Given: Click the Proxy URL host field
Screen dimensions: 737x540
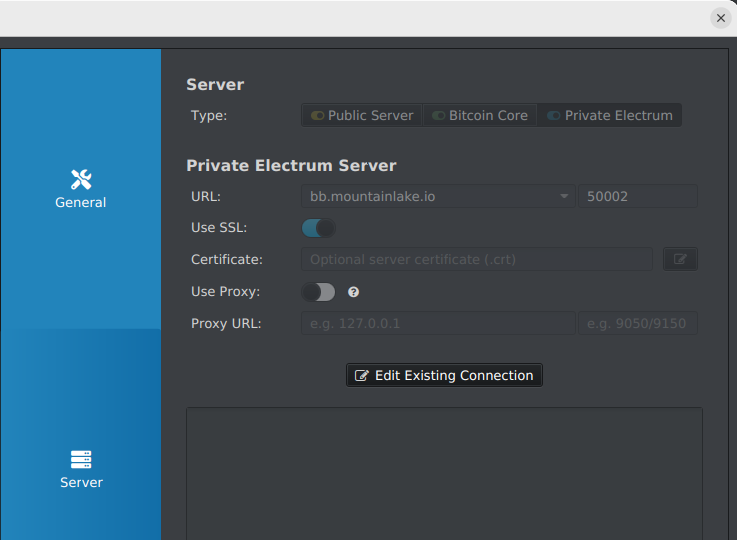Looking at the screenshot, I should click(438, 323).
